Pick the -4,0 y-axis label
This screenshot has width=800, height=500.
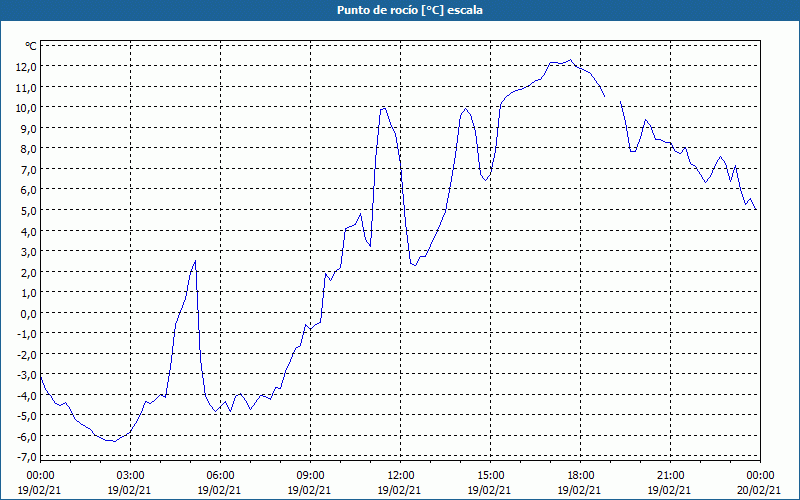tap(28, 395)
